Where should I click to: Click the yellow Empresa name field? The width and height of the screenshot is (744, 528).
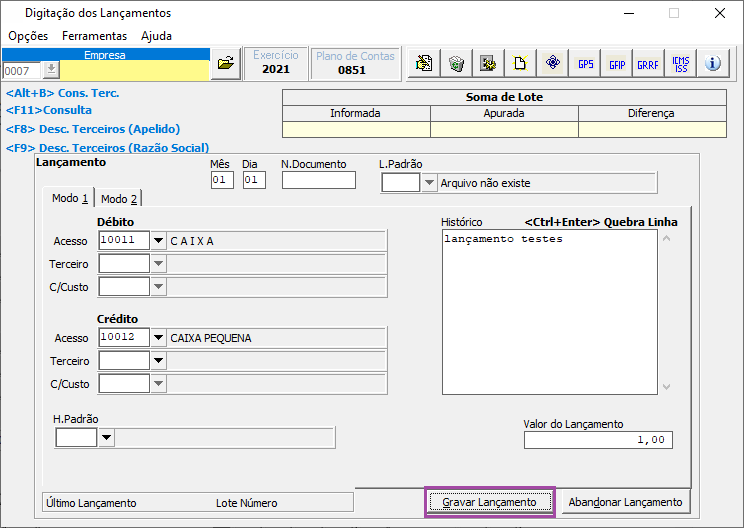135,70
